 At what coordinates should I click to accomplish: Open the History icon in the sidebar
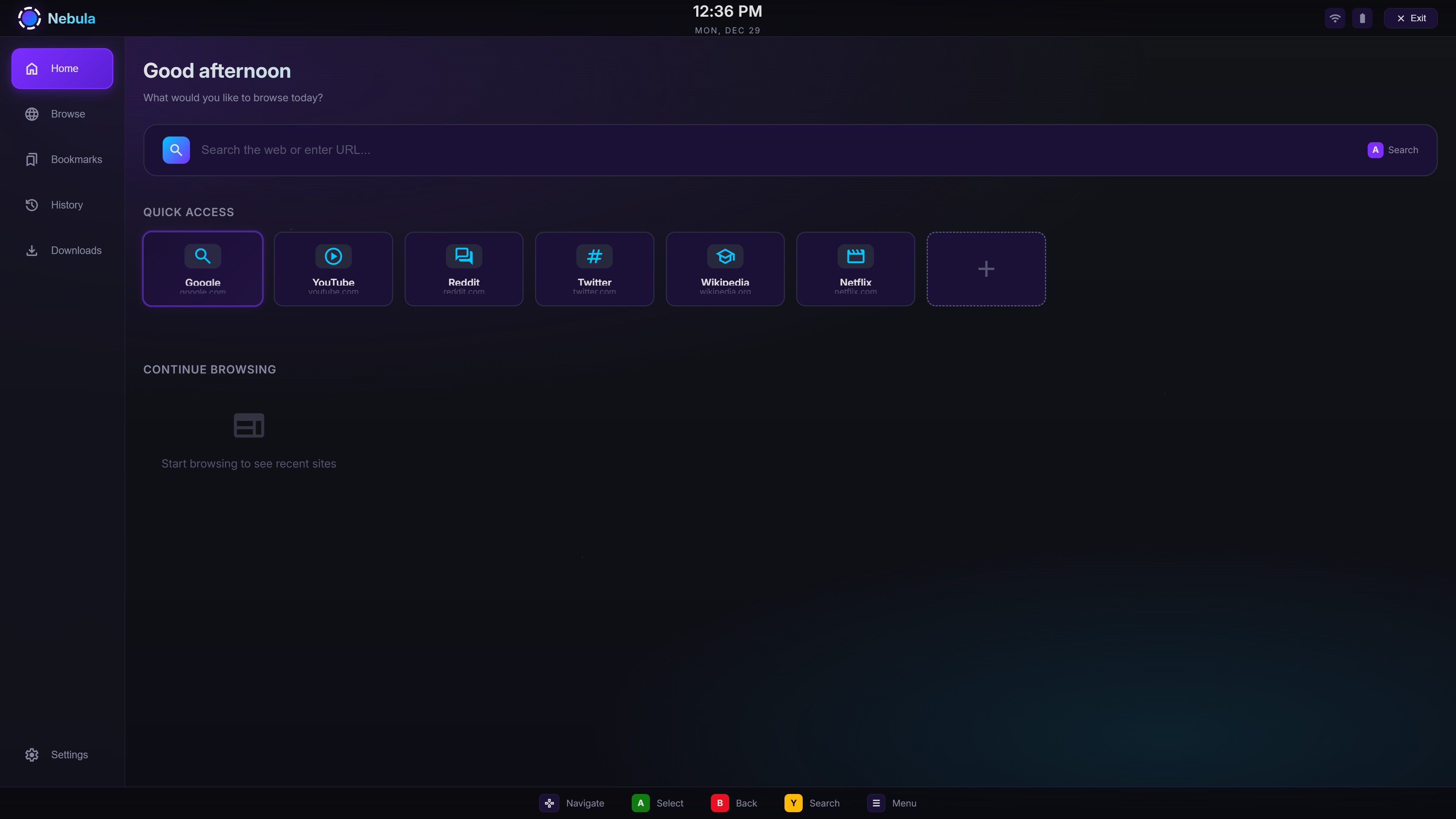pos(31,205)
